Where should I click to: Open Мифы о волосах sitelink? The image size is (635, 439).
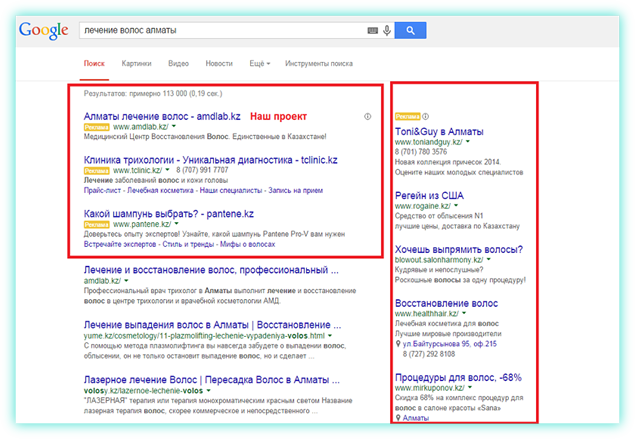248,244
